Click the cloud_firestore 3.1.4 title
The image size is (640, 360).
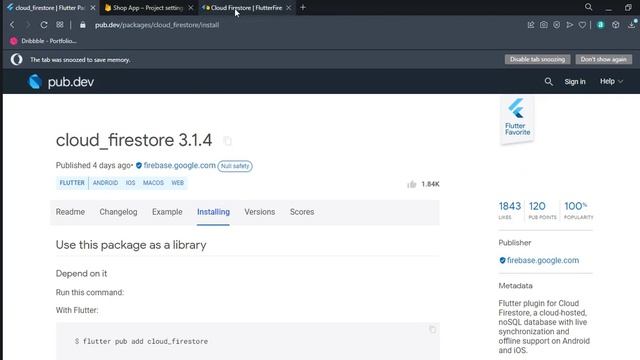click(x=134, y=140)
